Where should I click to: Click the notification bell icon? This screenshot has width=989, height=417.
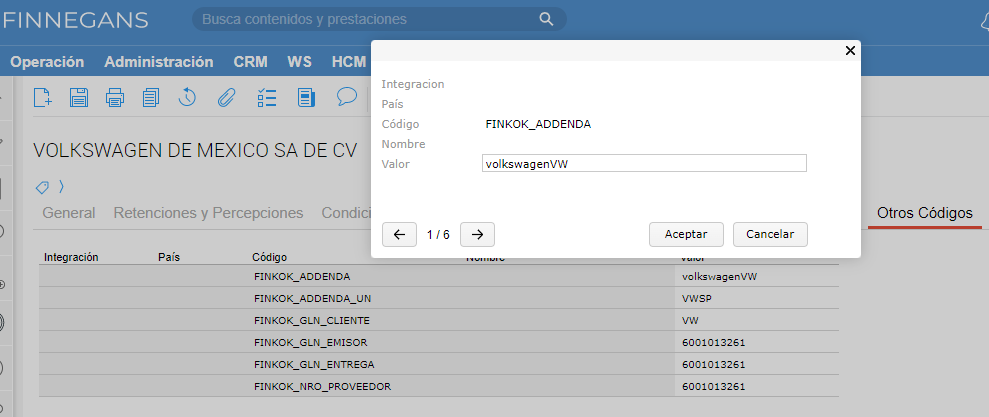[x=985, y=22]
